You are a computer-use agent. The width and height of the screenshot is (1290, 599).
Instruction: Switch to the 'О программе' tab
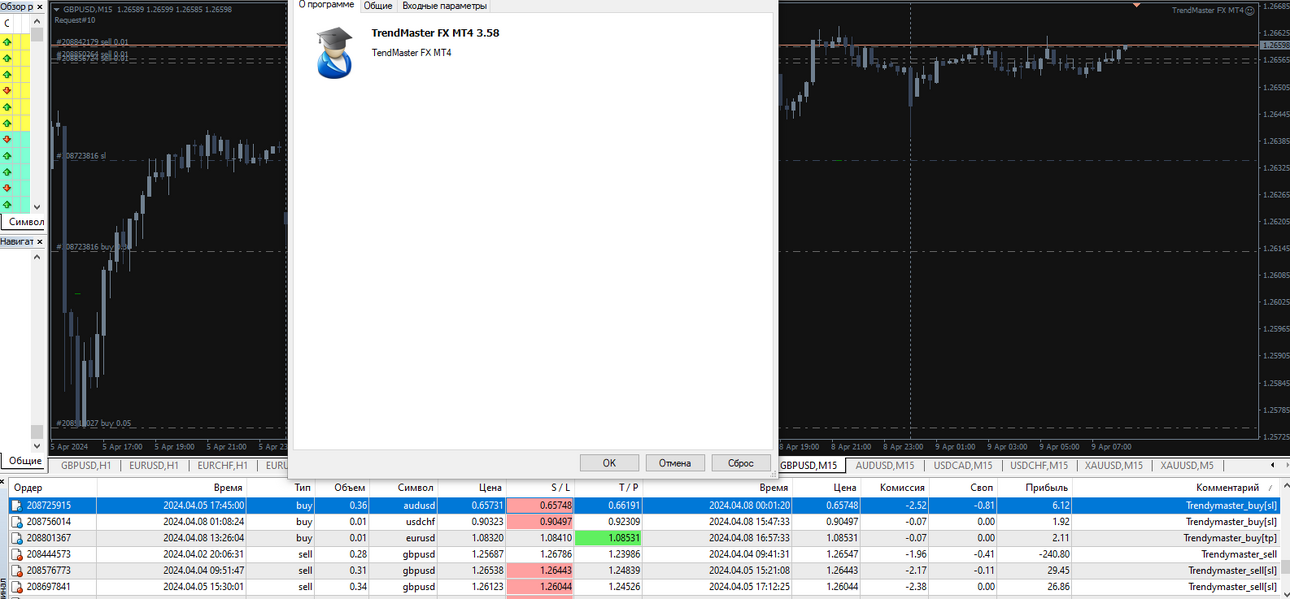pos(325,6)
